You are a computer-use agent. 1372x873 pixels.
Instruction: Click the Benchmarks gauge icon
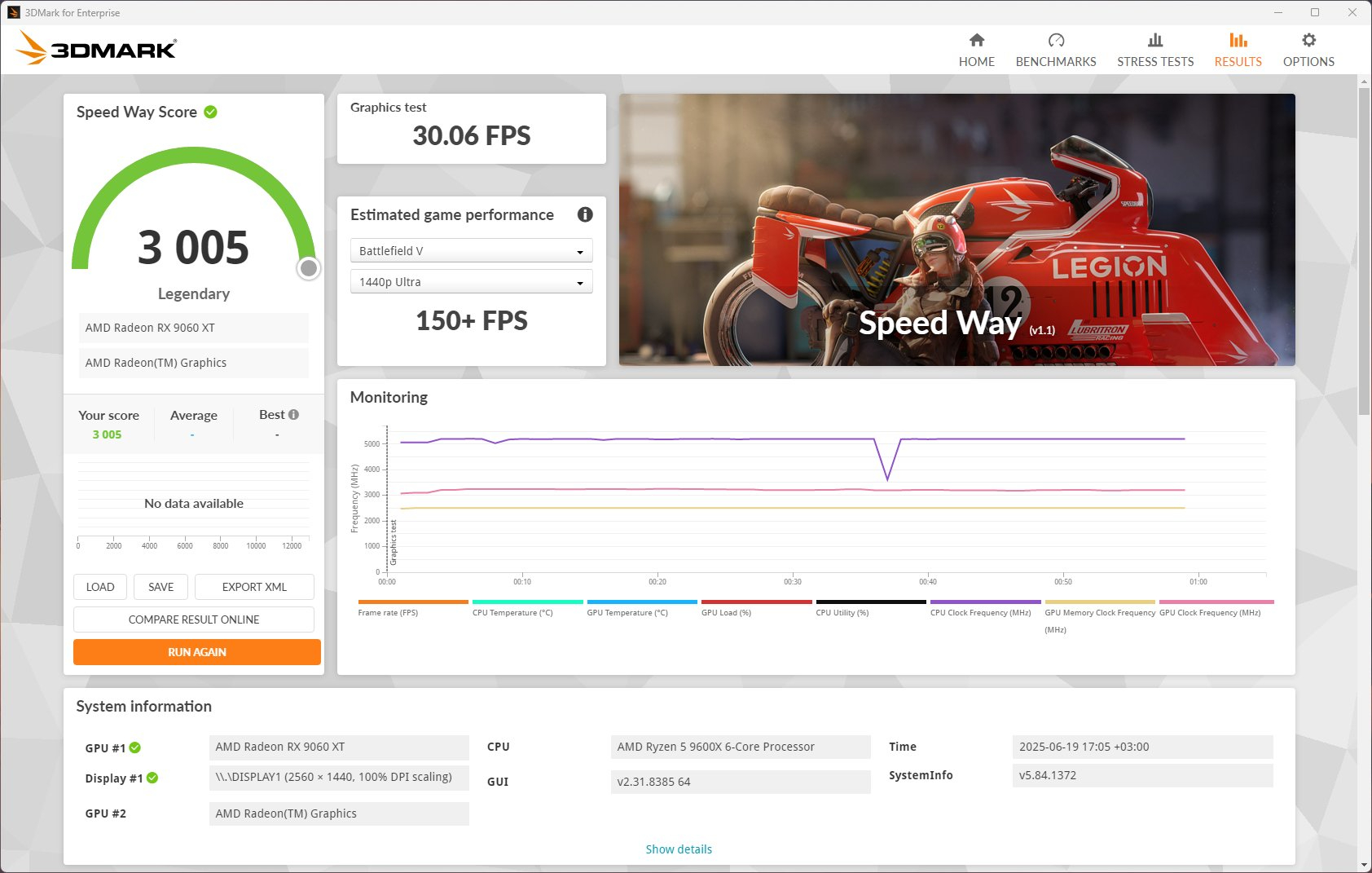(x=1056, y=40)
